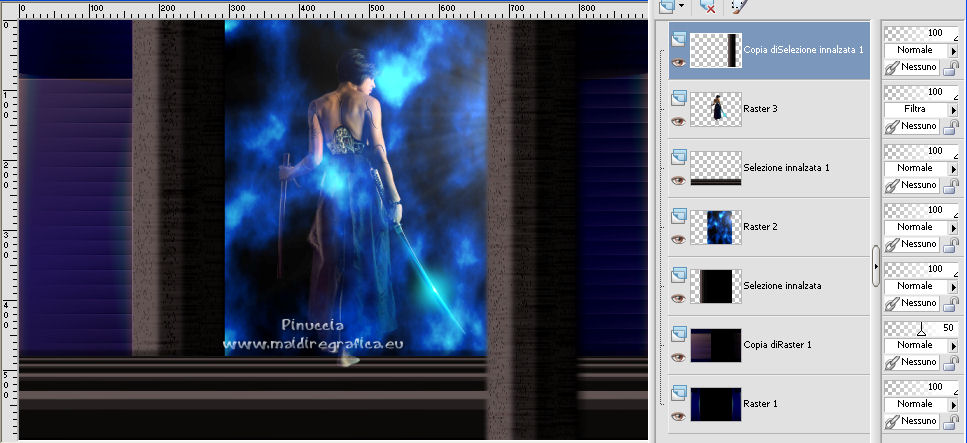Select the layer named Raster 2
The height and width of the screenshot is (443, 967).
click(760, 227)
